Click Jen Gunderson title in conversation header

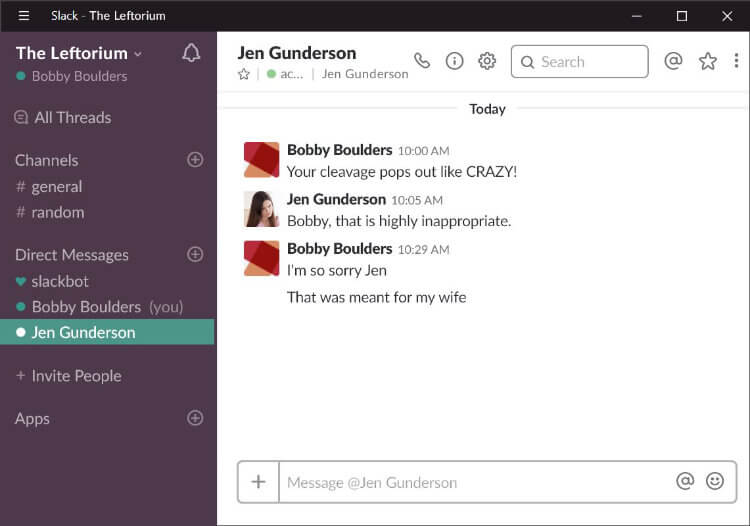point(297,53)
